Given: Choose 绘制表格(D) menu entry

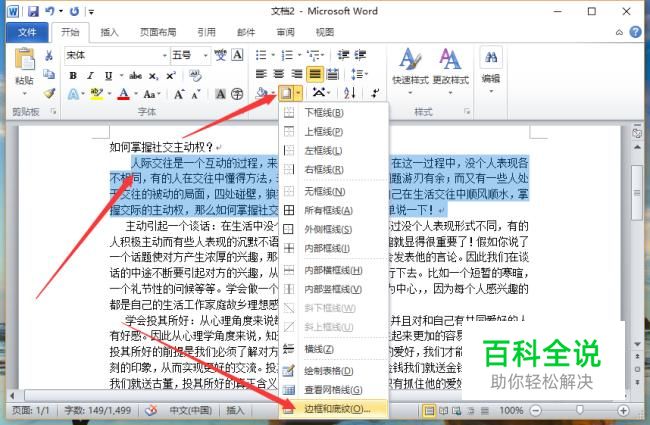Looking at the screenshot, I should click(x=334, y=371).
